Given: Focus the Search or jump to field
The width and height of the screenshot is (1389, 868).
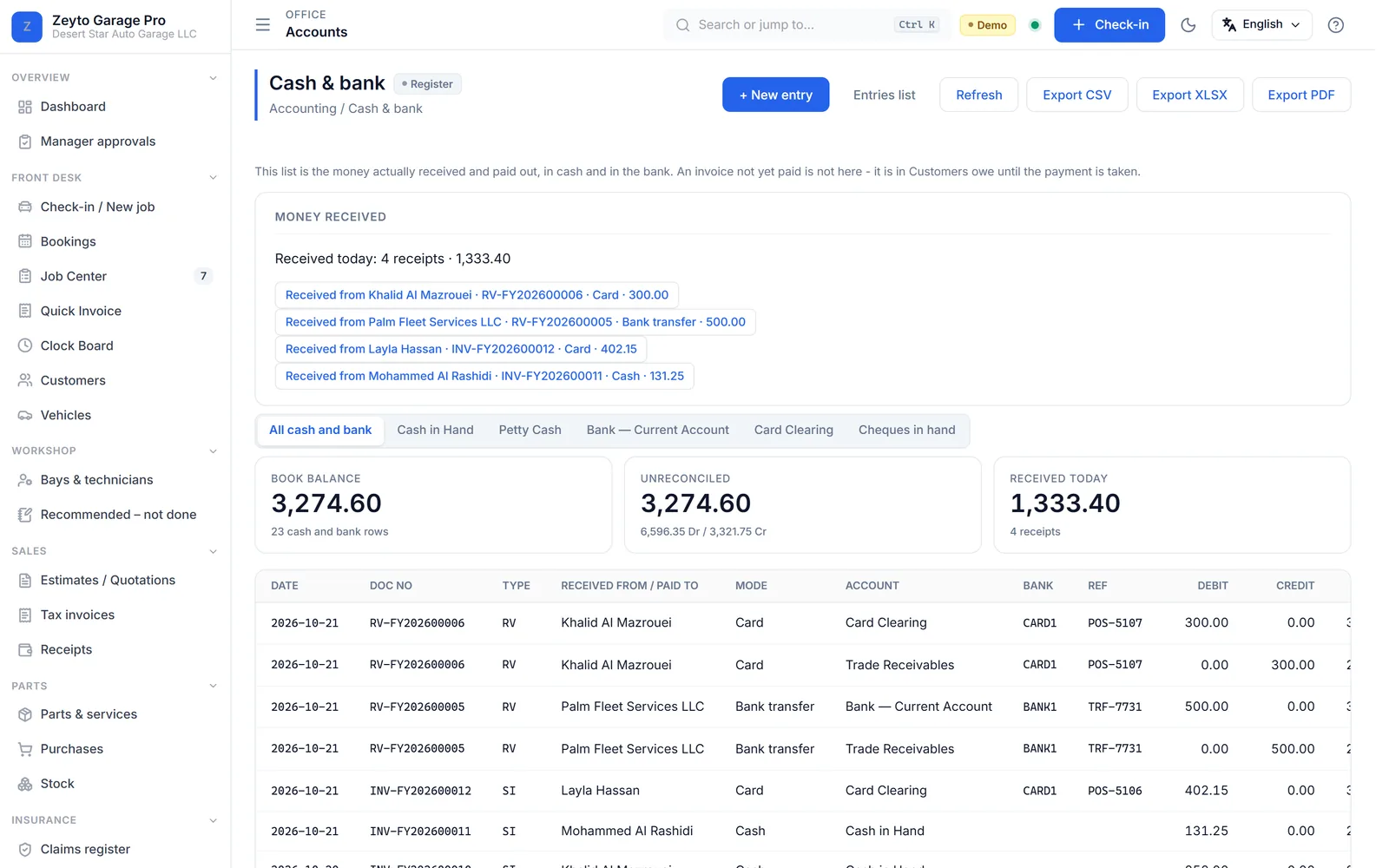Looking at the screenshot, I should 807,24.
